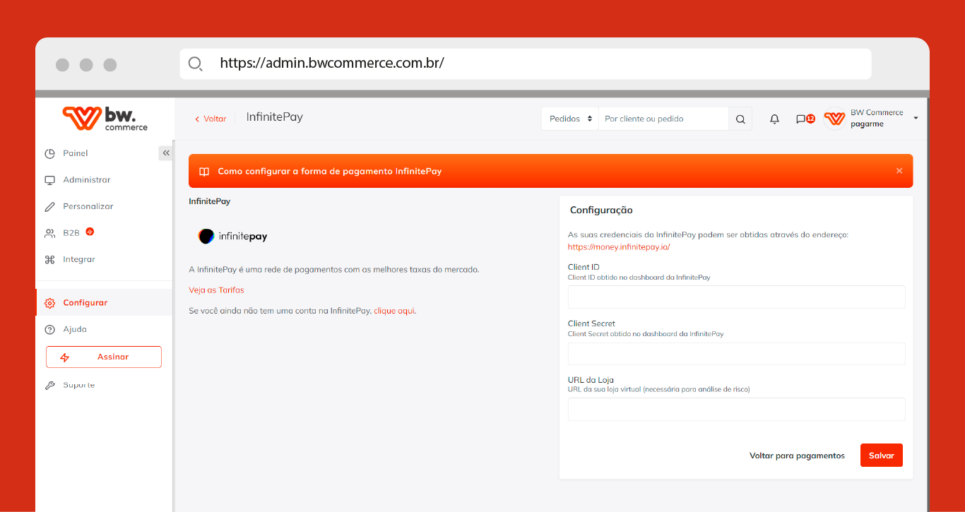Click the browser address bar search icon
The width and height of the screenshot is (965, 512).
click(x=195, y=63)
